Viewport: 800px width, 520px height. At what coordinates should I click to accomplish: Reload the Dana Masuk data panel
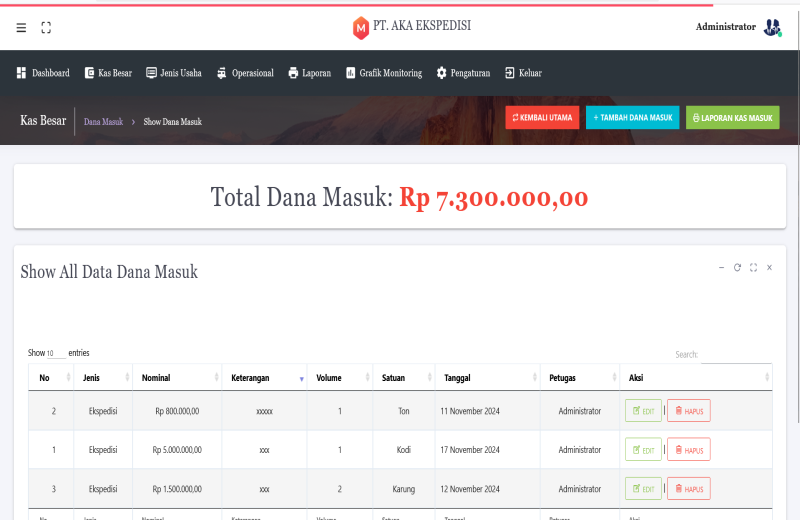coord(737,268)
